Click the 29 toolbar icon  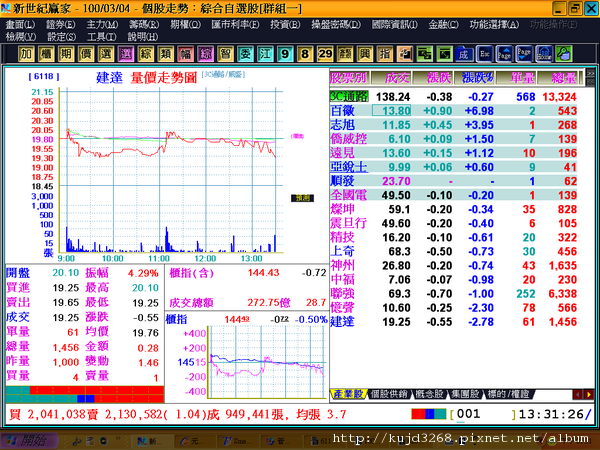pos(324,54)
